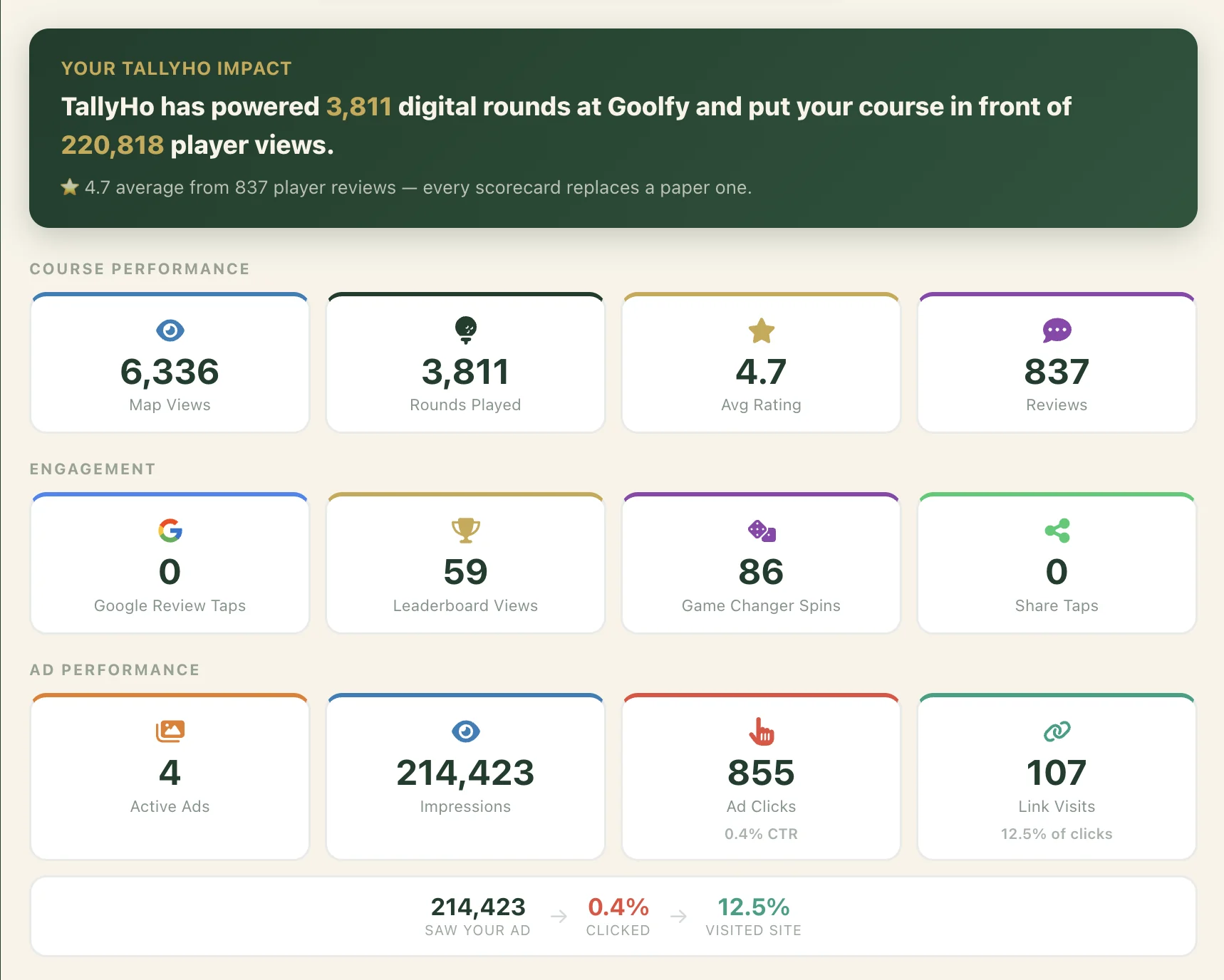1224x980 pixels.
Task: Click the Game Changer Spins dice icon
Action: click(x=761, y=531)
